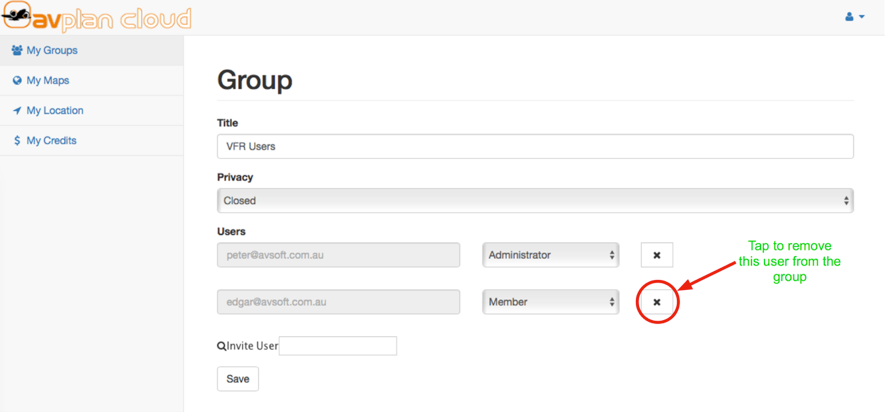Open the Privacy dropdown

click(x=535, y=200)
